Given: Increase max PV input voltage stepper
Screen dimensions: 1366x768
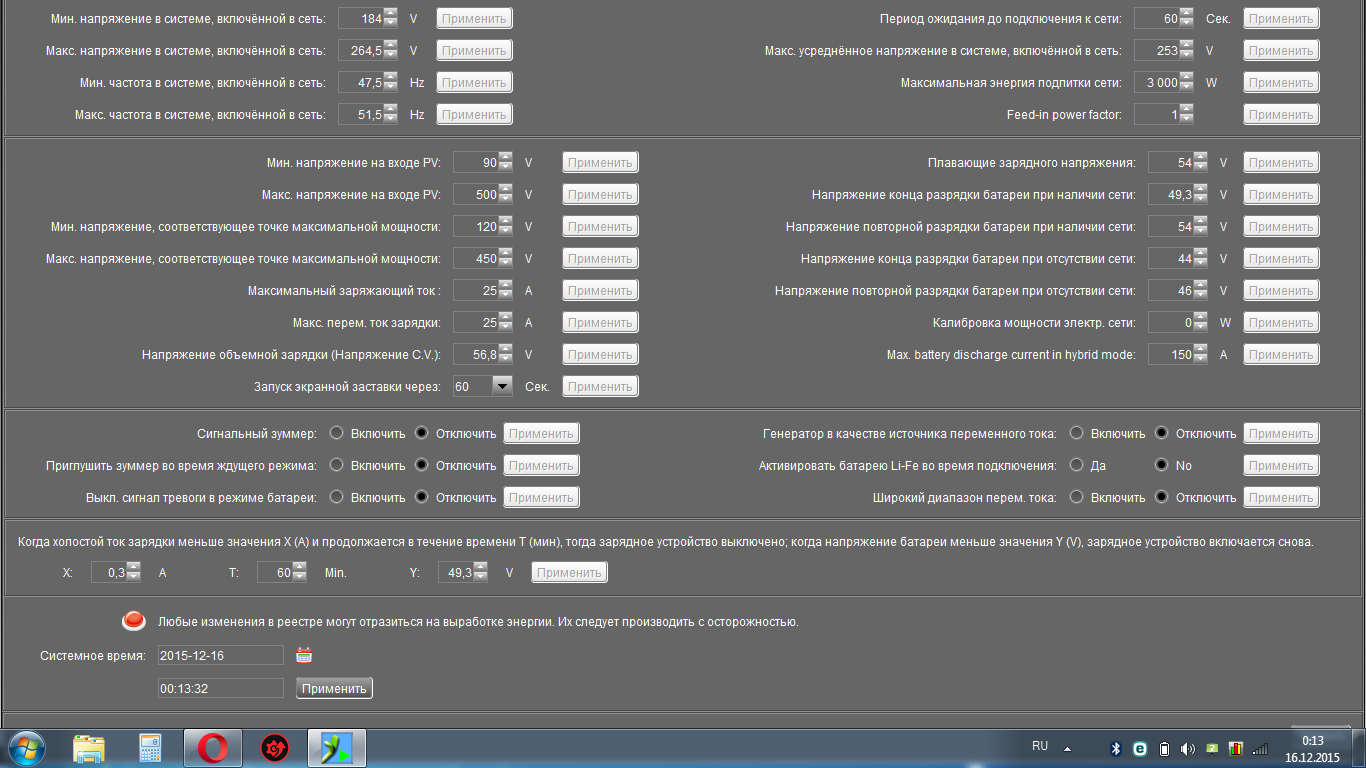Looking at the screenshot, I should (x=505, y=190).
